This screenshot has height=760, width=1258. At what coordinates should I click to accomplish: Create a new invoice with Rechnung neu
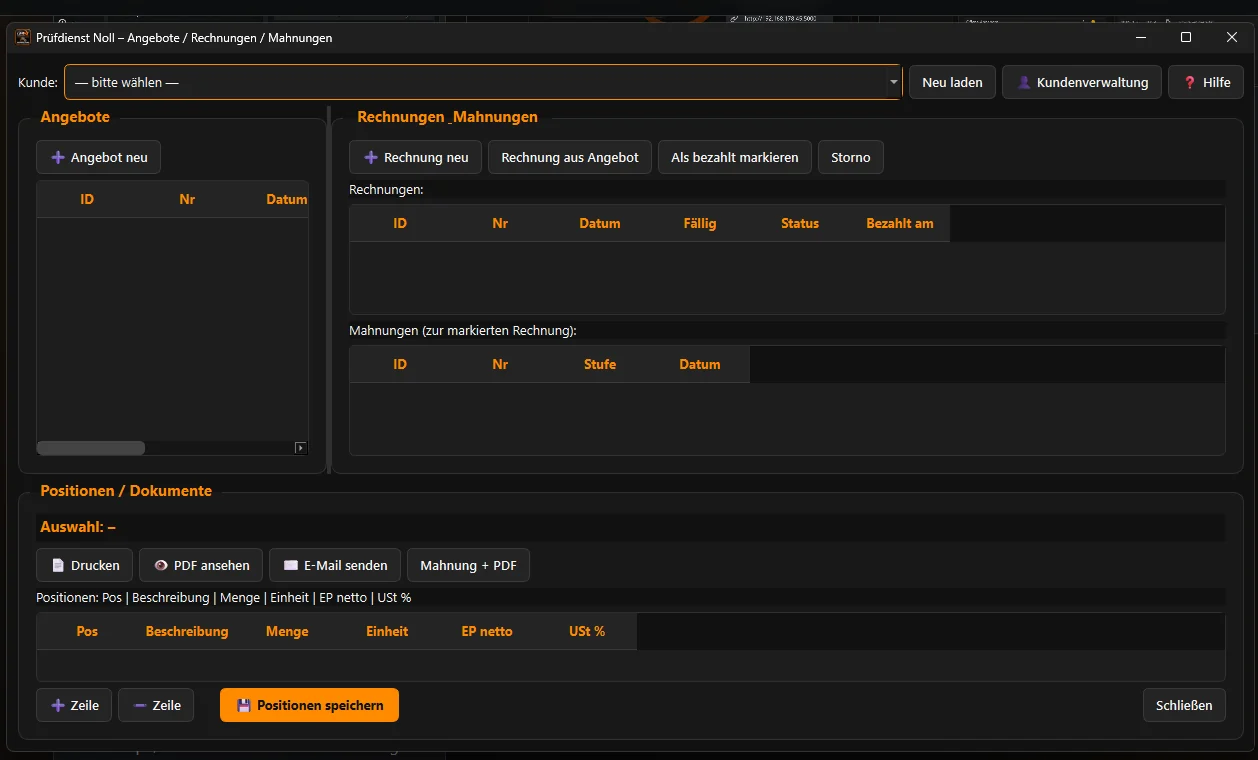(x=415, y=157)
